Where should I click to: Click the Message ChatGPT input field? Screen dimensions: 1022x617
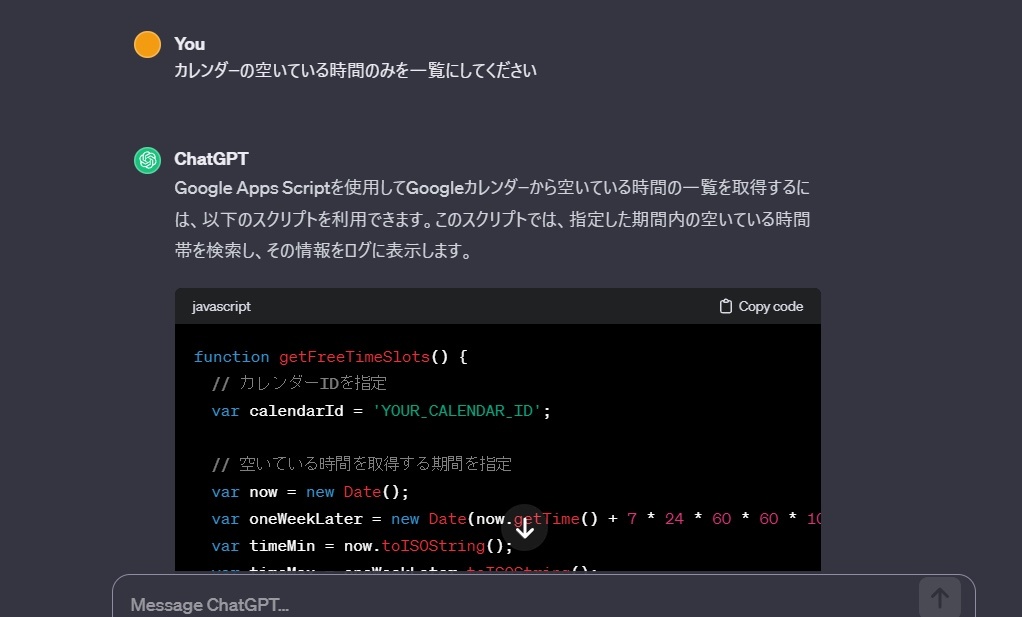click(x=400, y=604)
